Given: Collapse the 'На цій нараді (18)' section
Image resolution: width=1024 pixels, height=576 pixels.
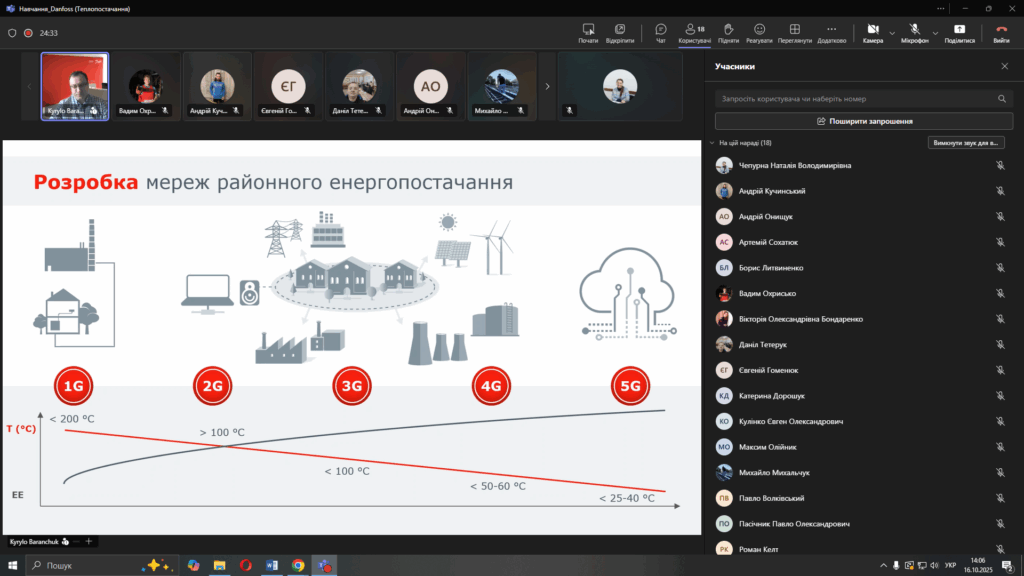Looking at the screenshot, I should pos(711,143).
